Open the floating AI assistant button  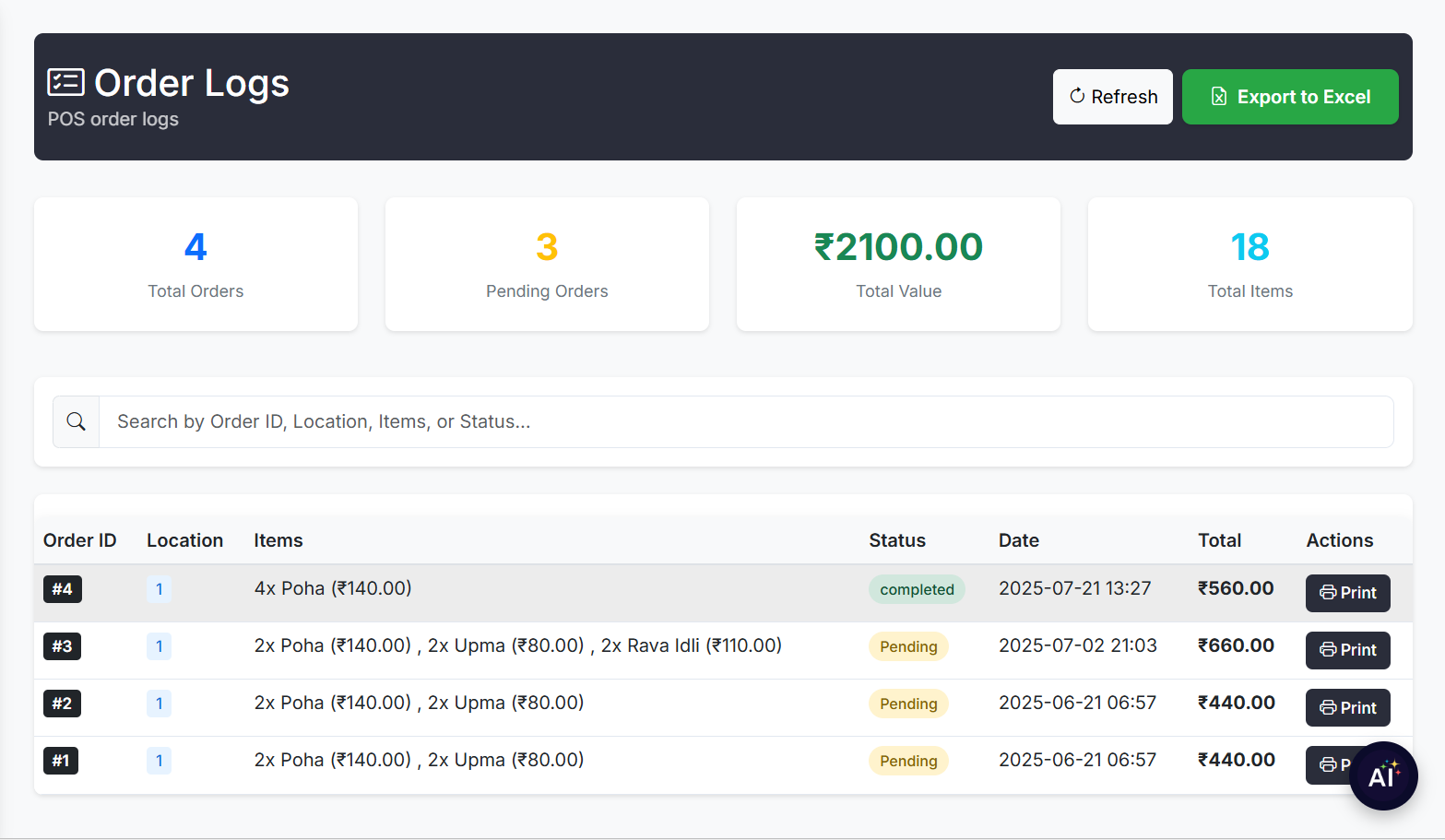point(1382,775)
